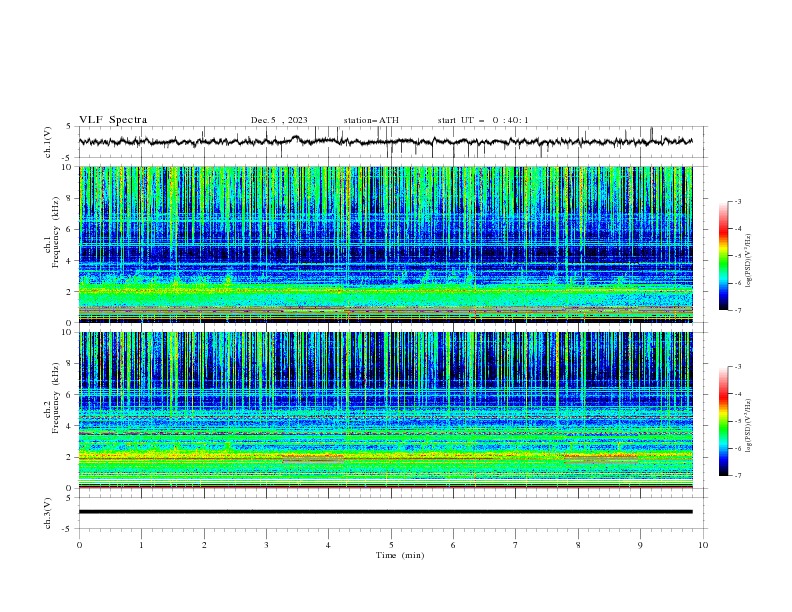792x612 pixels.
Task: Click time axis tick label "6"
Action: click(453, 545)
